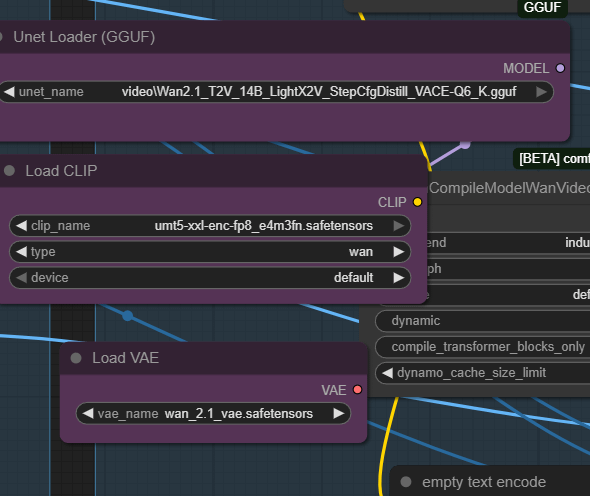Click the red VAE output connector
This screenshot has width=590, height=496.
click(357, 389)
